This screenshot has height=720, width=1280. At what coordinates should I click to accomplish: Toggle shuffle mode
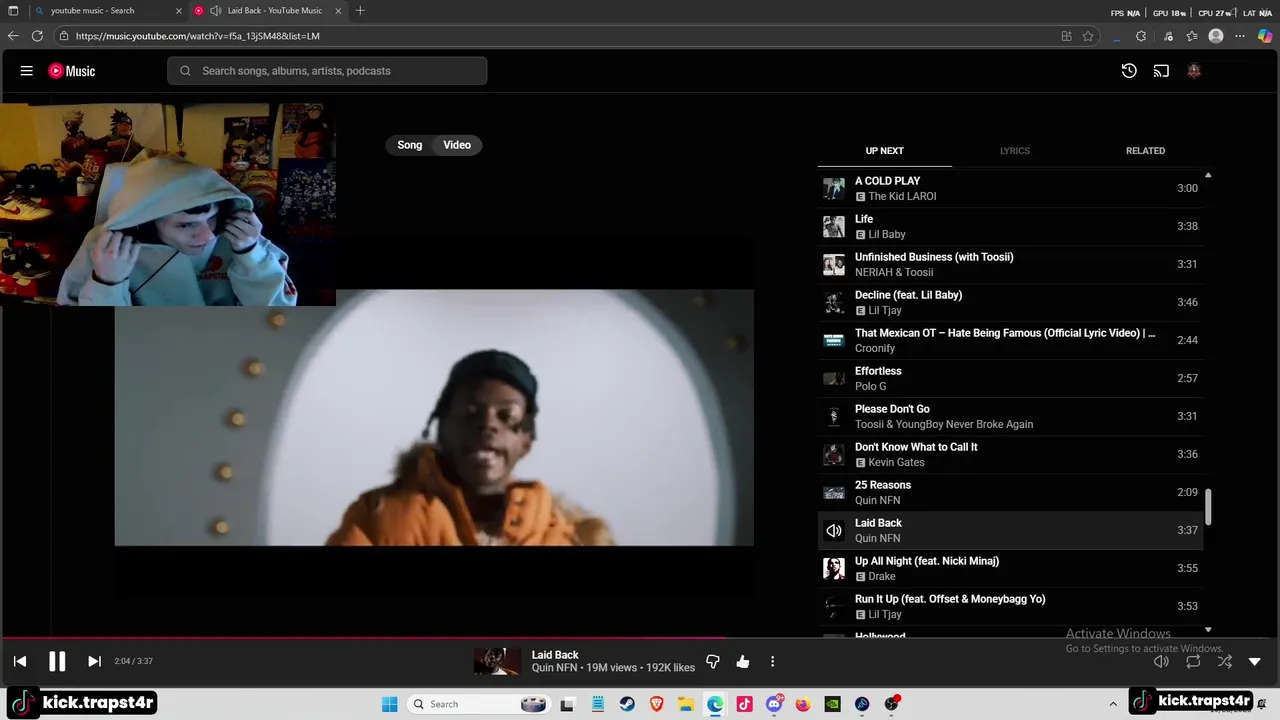tap(1225, 661)
